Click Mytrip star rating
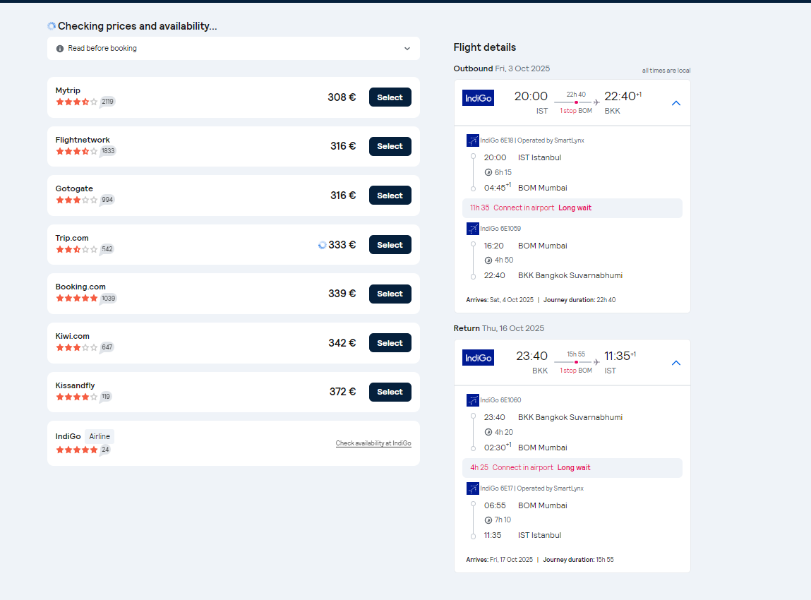 pos(77,102)
